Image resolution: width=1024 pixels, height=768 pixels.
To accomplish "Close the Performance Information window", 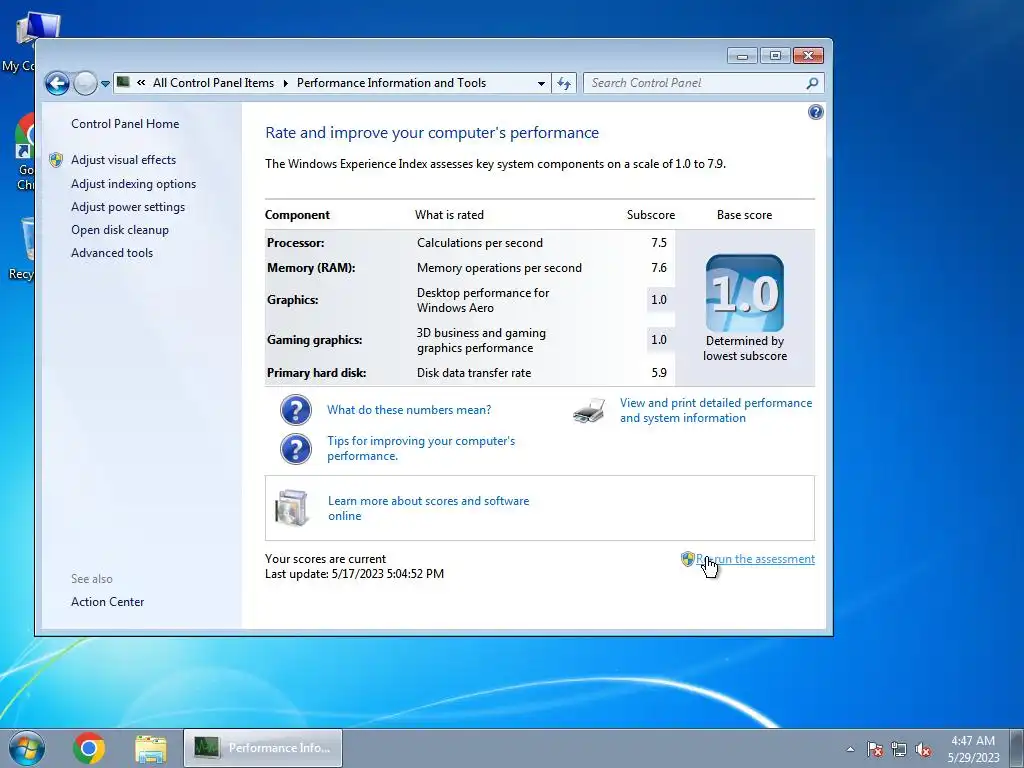I will coord(808,56).
